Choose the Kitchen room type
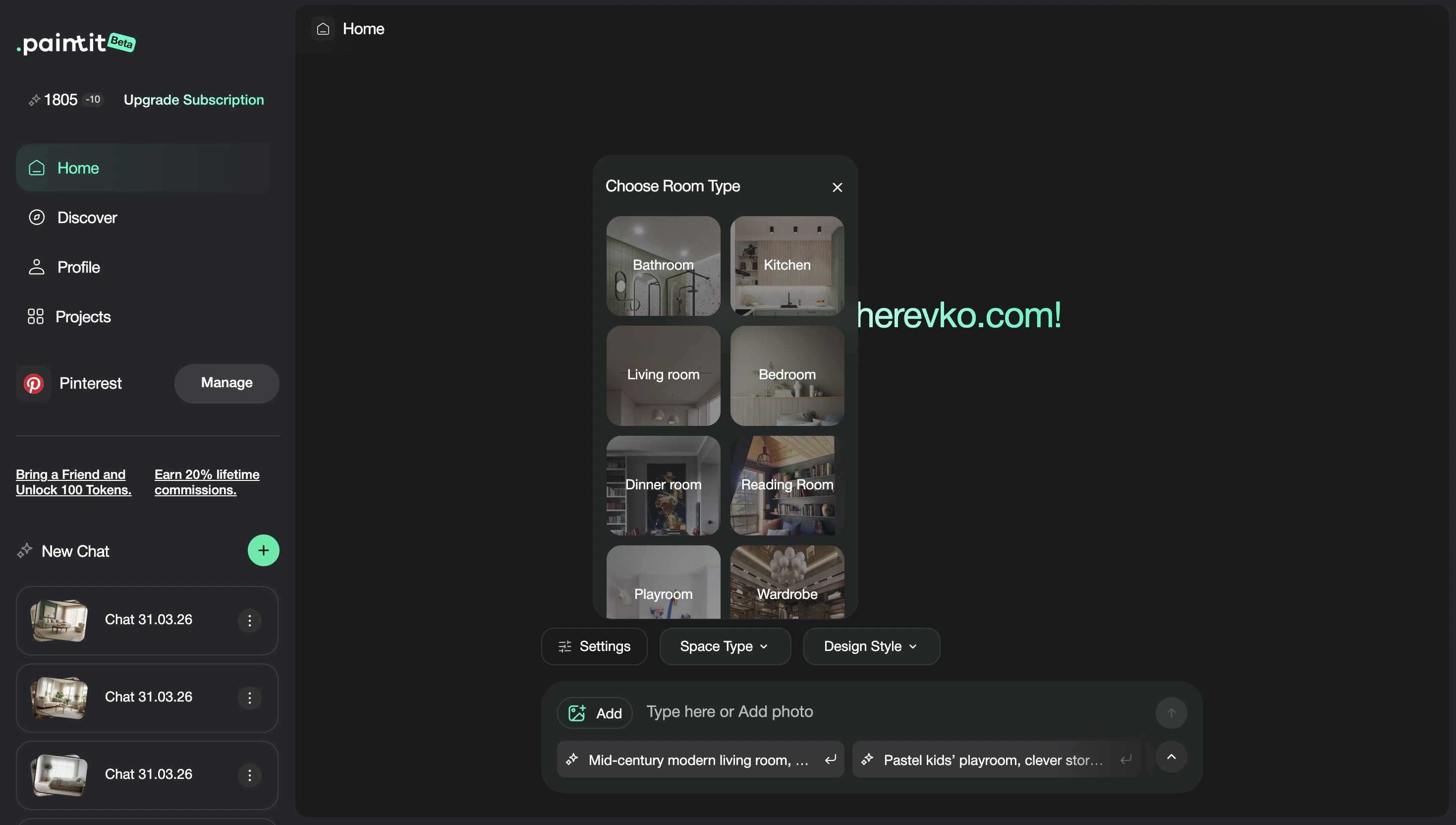Screen dimensions: 1456x825 (x=786, y=265)
